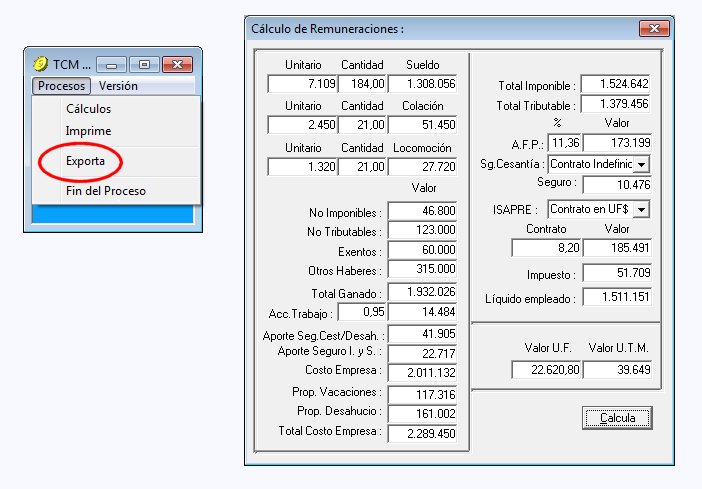Click the TCM coin app icon
The image size is (702, 489).
coord(40,64)
